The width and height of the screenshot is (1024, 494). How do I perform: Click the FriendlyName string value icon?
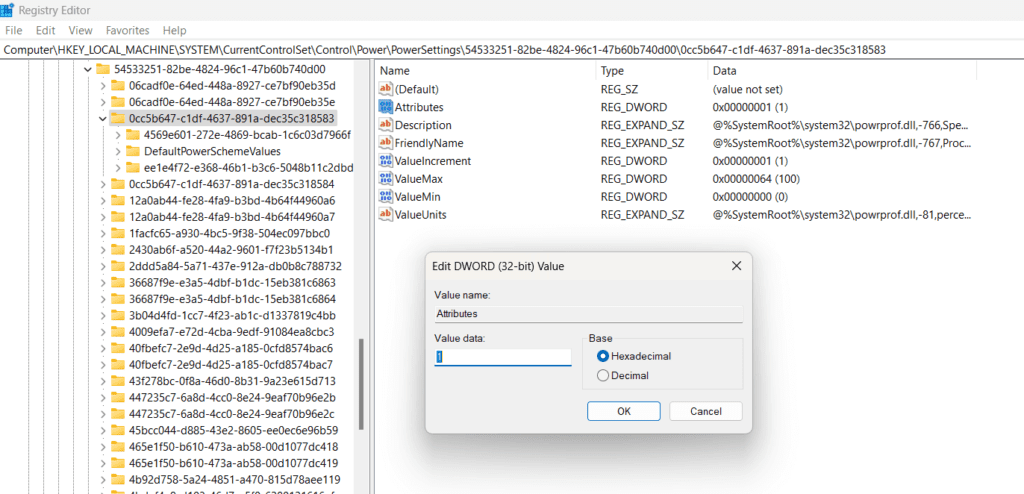click(x=385, y=143)
